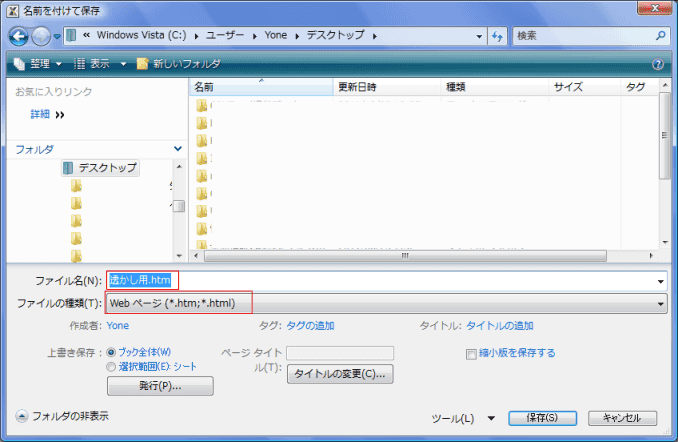Open the ファイルの種類 Web ページ combo box
The image size is (678, 442).
click(386, 304)
